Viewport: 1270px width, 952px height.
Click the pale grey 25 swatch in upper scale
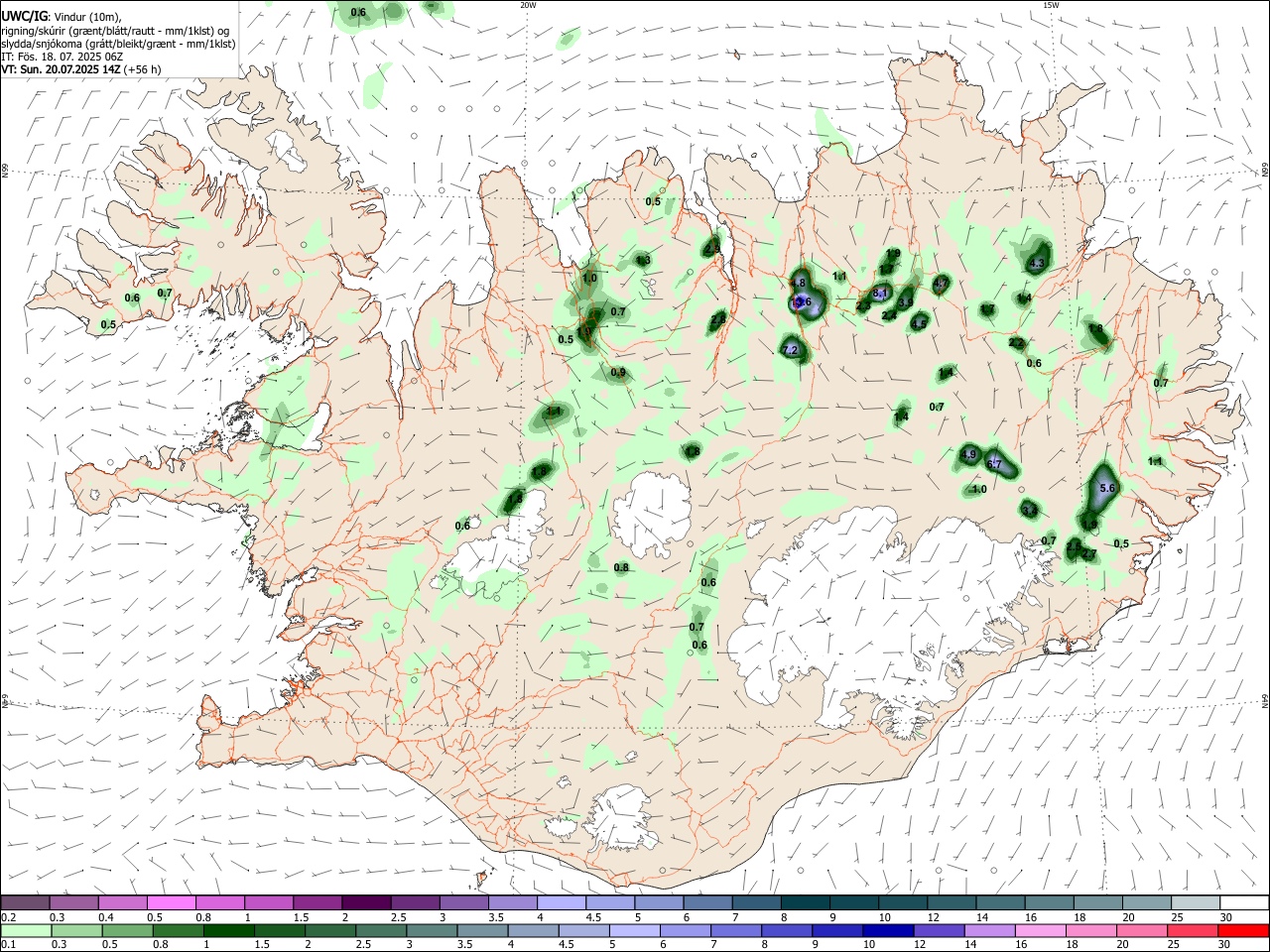(1195, 903)
